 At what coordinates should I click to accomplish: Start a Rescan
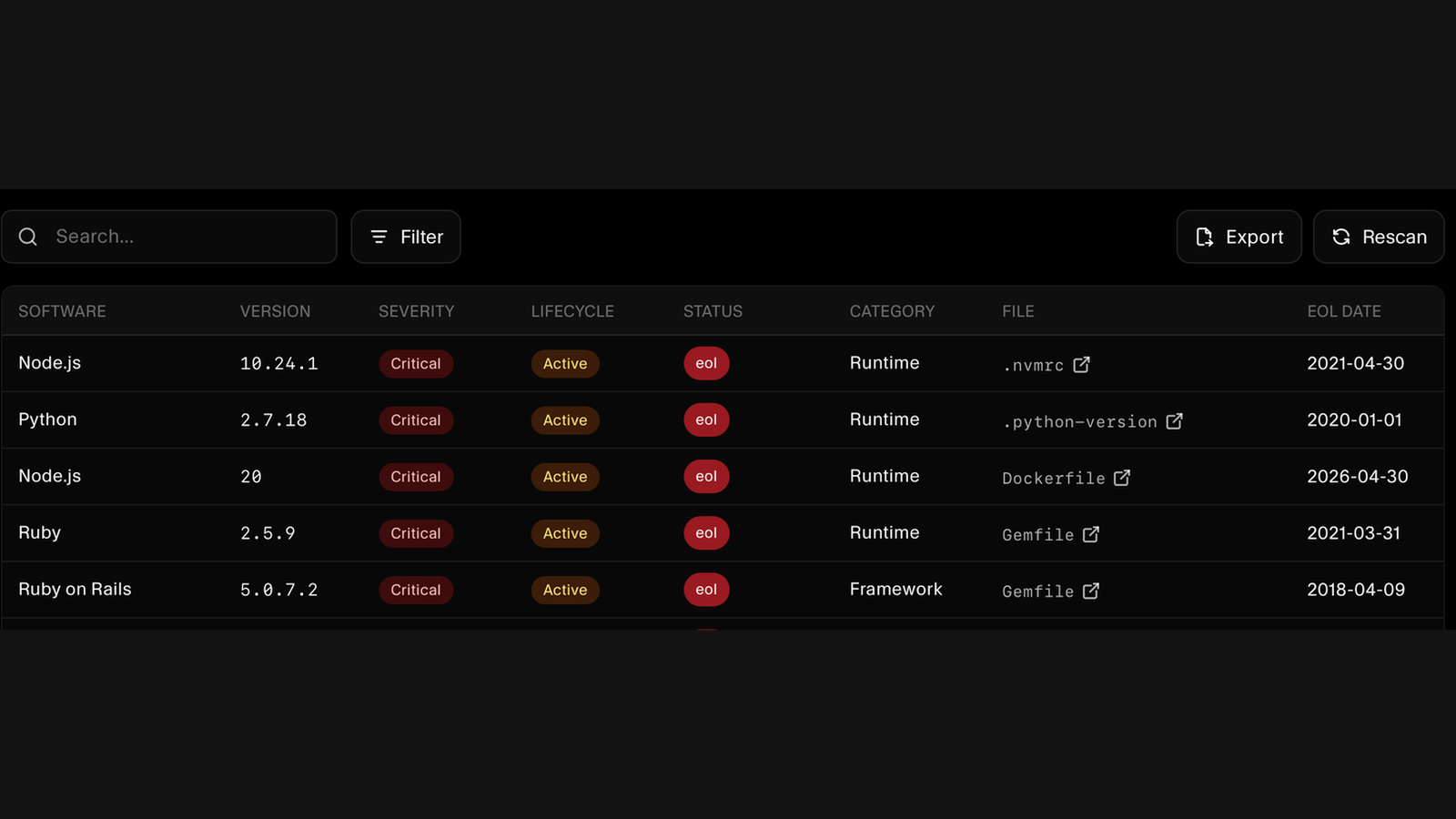[x=1379, y=237]
